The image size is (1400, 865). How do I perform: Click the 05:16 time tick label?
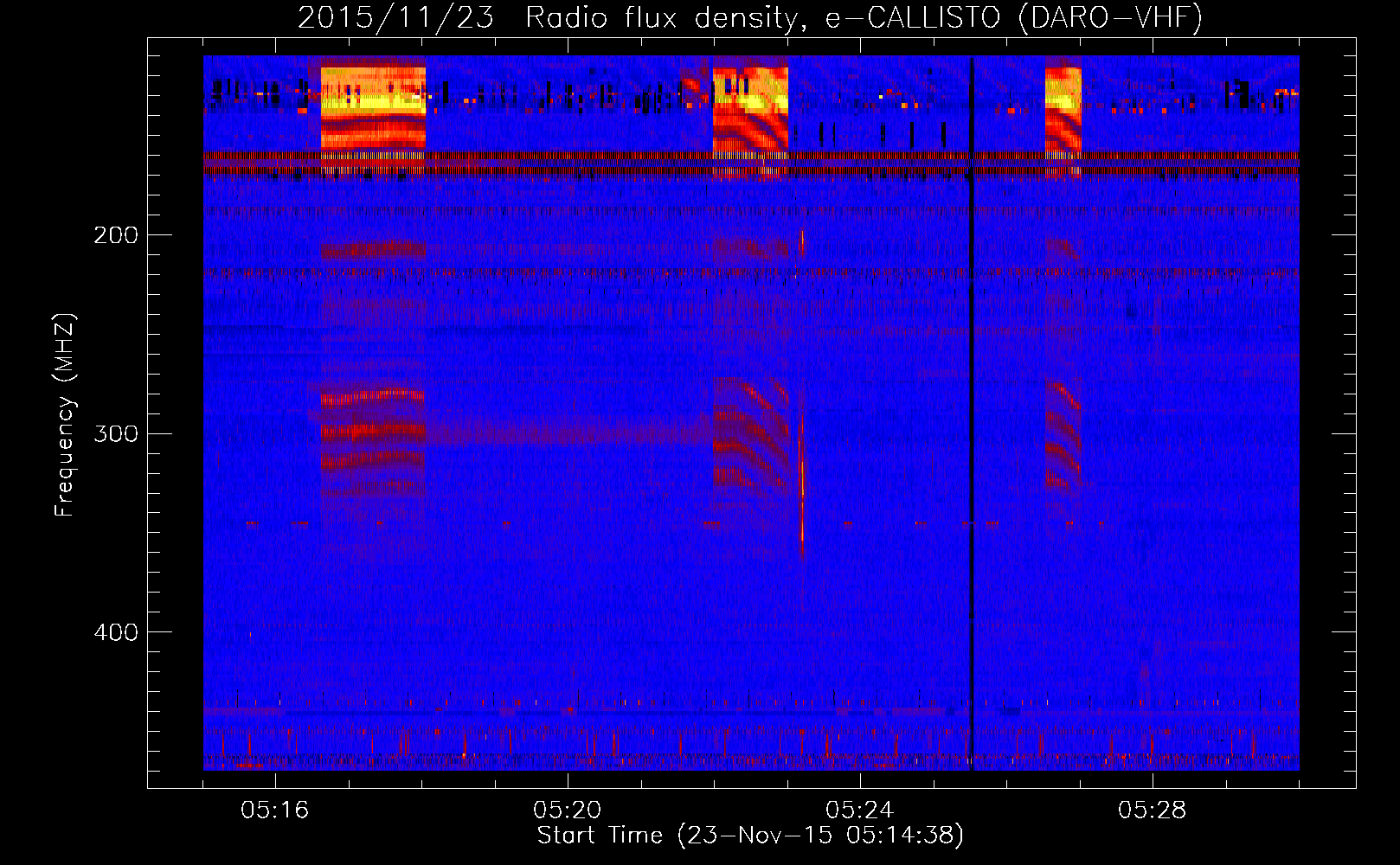[x=275, y=811]
